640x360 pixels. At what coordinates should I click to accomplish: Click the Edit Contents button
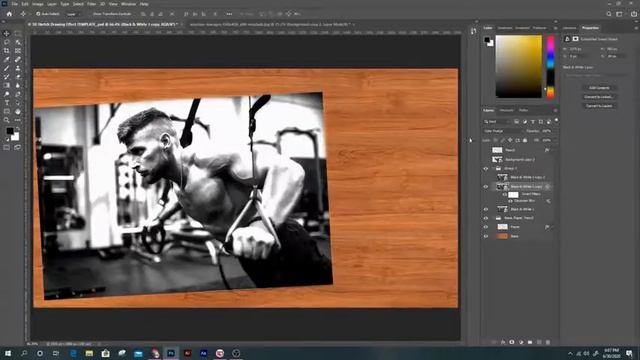[599, 88]
